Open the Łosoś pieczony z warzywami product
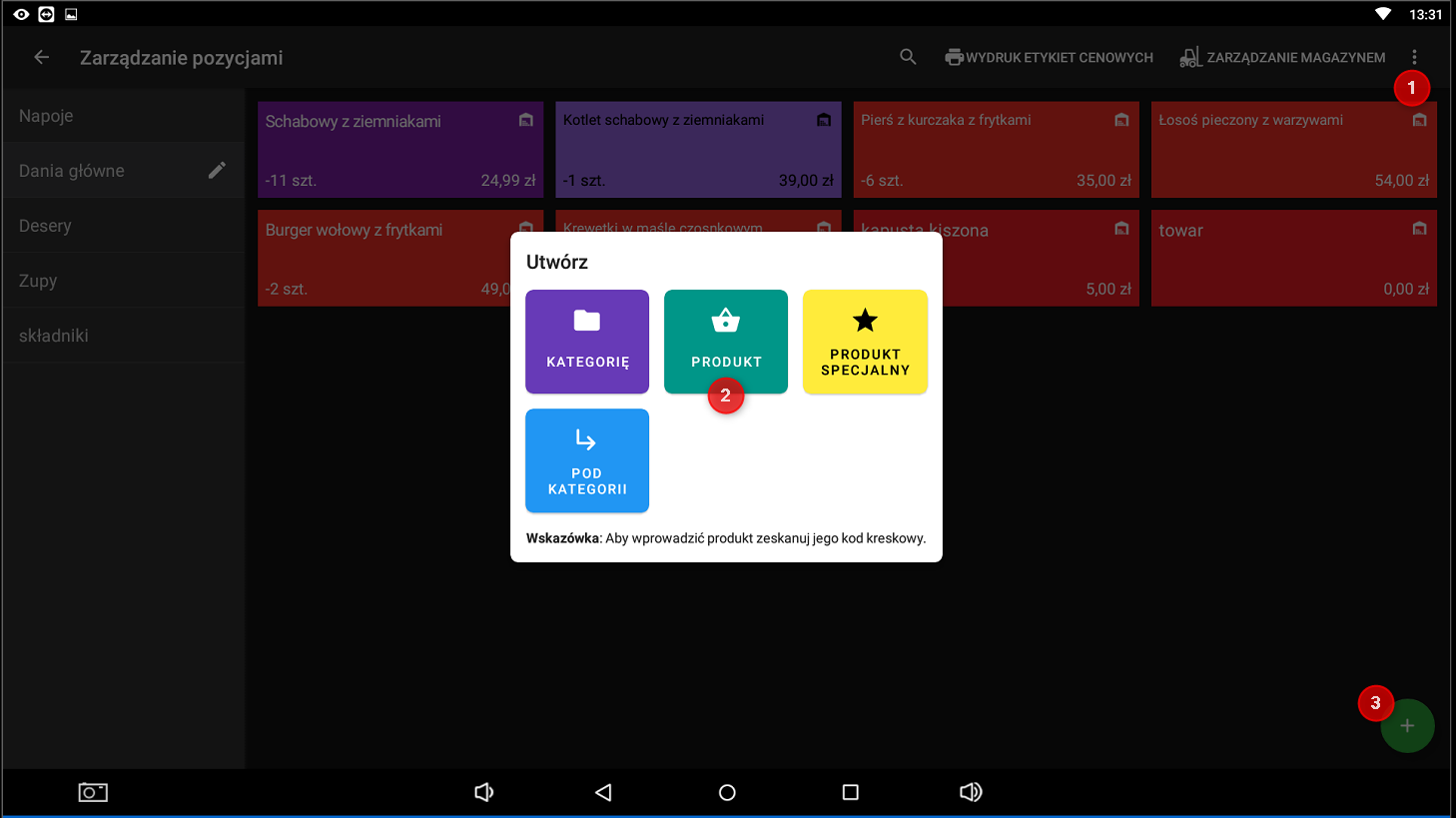1456x818 pixels. pos(1293,149)
